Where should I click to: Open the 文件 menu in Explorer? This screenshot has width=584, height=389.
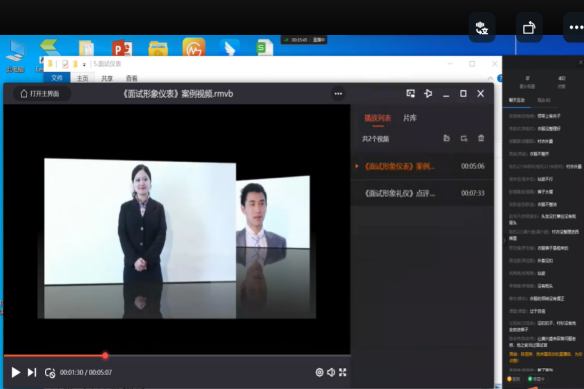(x=57, y=78)
